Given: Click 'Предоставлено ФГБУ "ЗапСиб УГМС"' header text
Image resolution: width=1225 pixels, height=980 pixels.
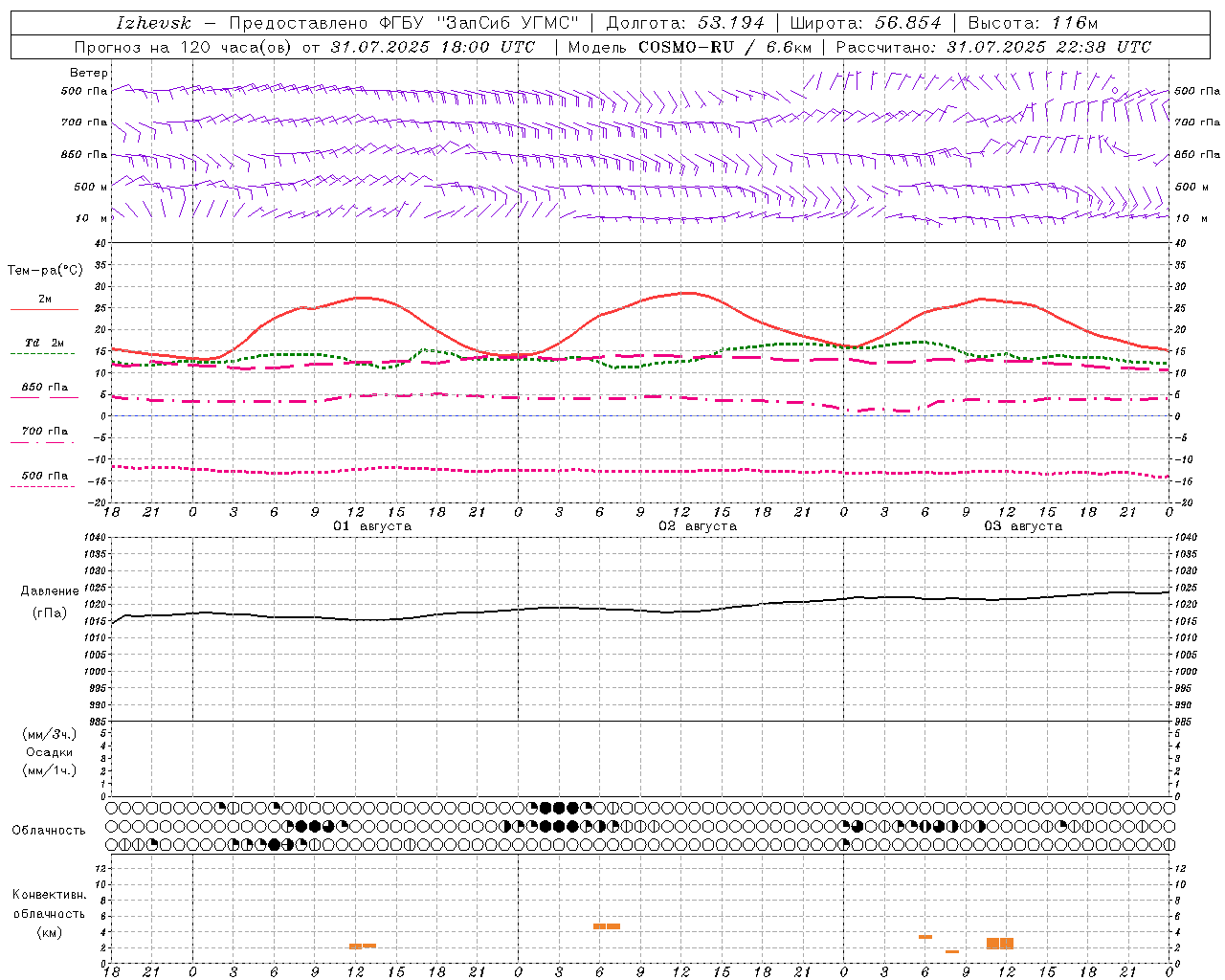Looking at the screenshot, I should (405, 23).
